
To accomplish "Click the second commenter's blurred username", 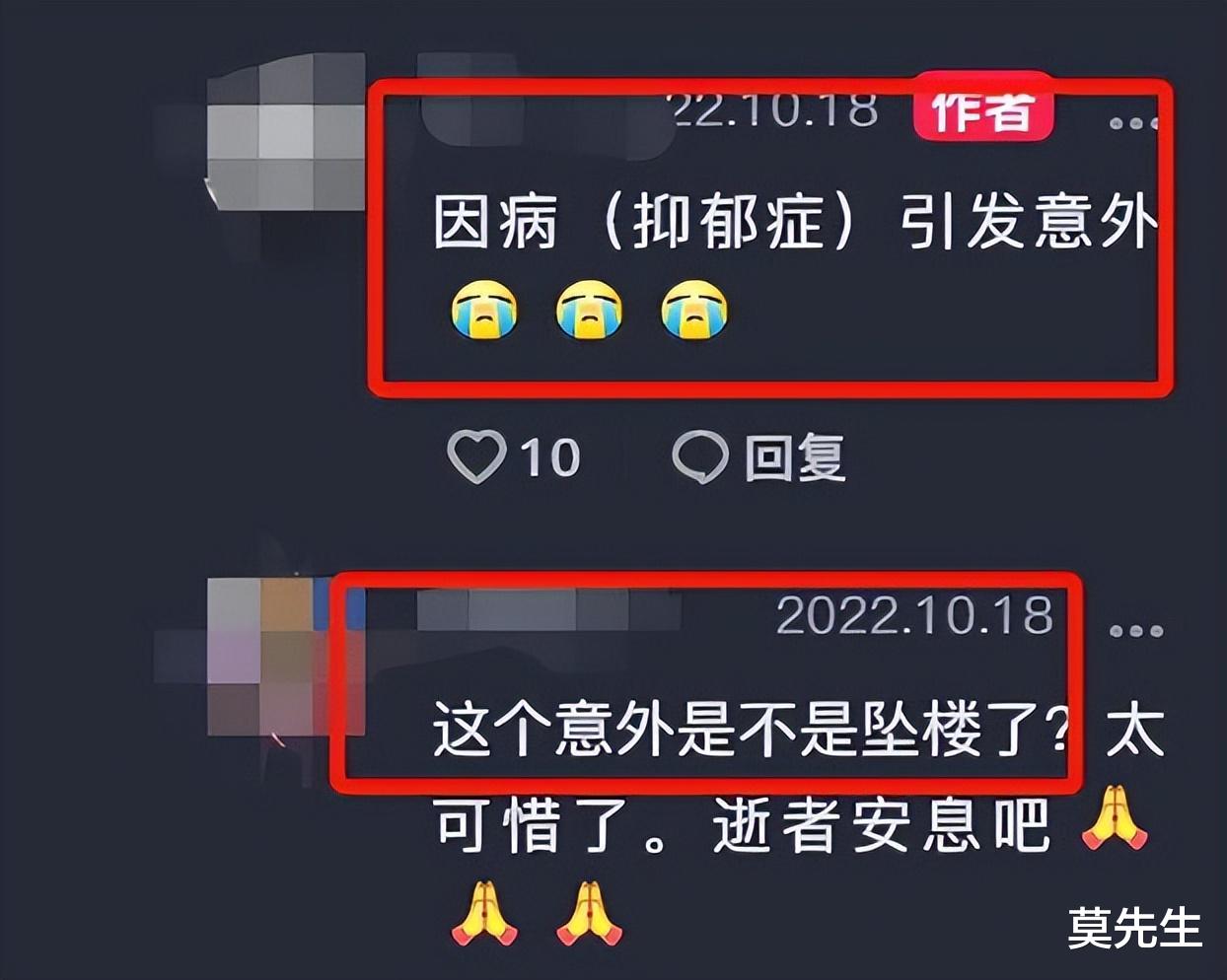I will (547, 611).
